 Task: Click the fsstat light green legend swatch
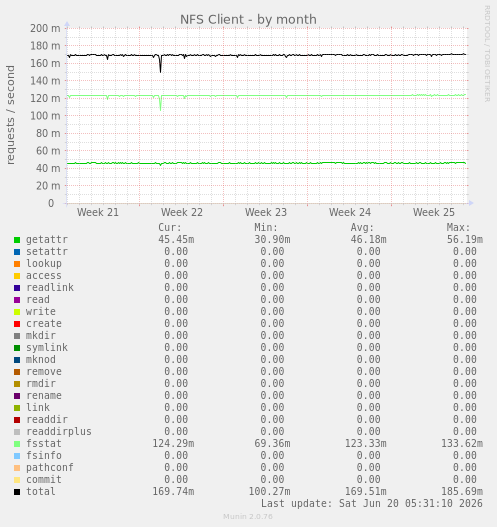(17, 444)
